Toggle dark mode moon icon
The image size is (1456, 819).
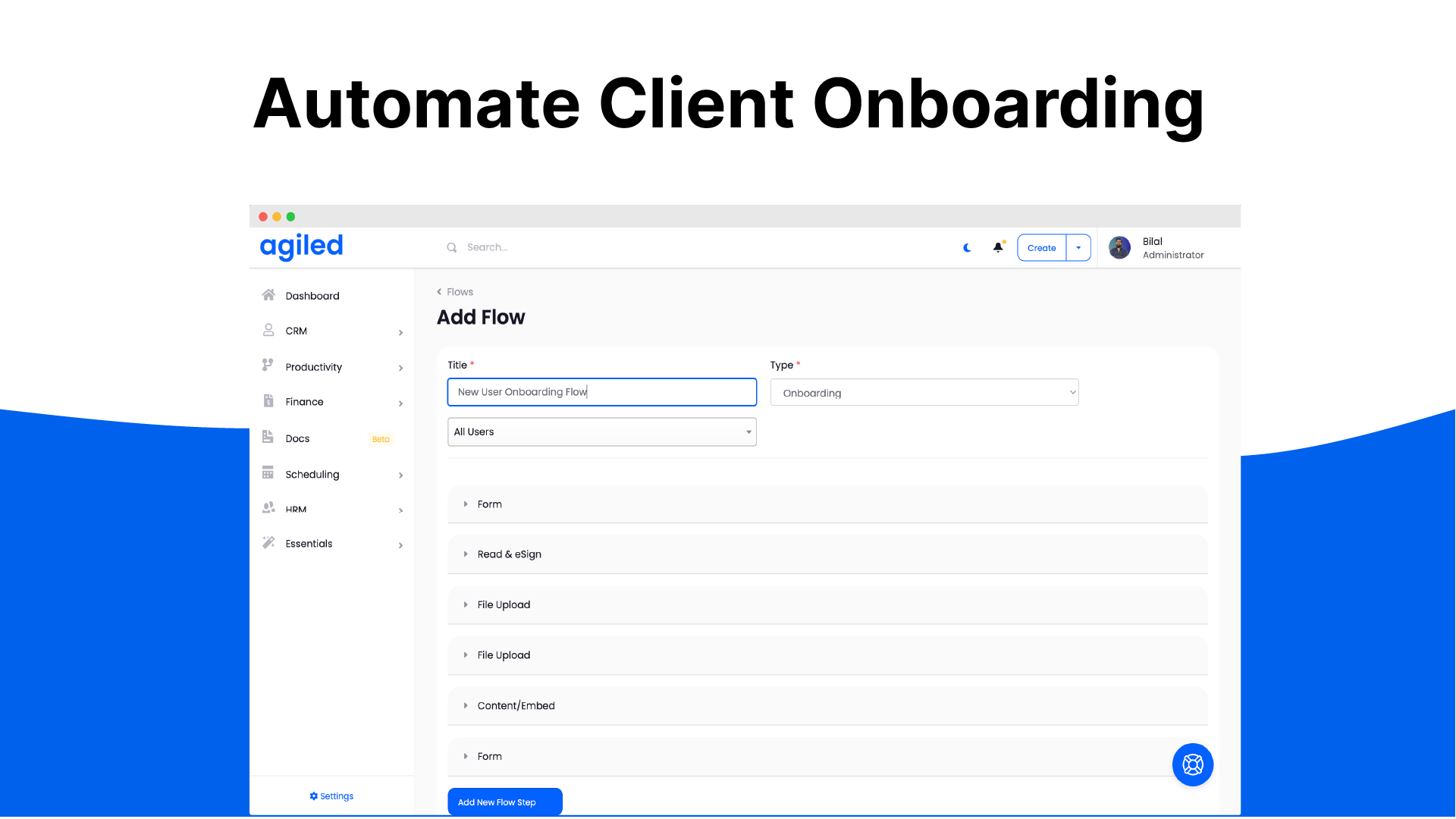pos(967,246)
